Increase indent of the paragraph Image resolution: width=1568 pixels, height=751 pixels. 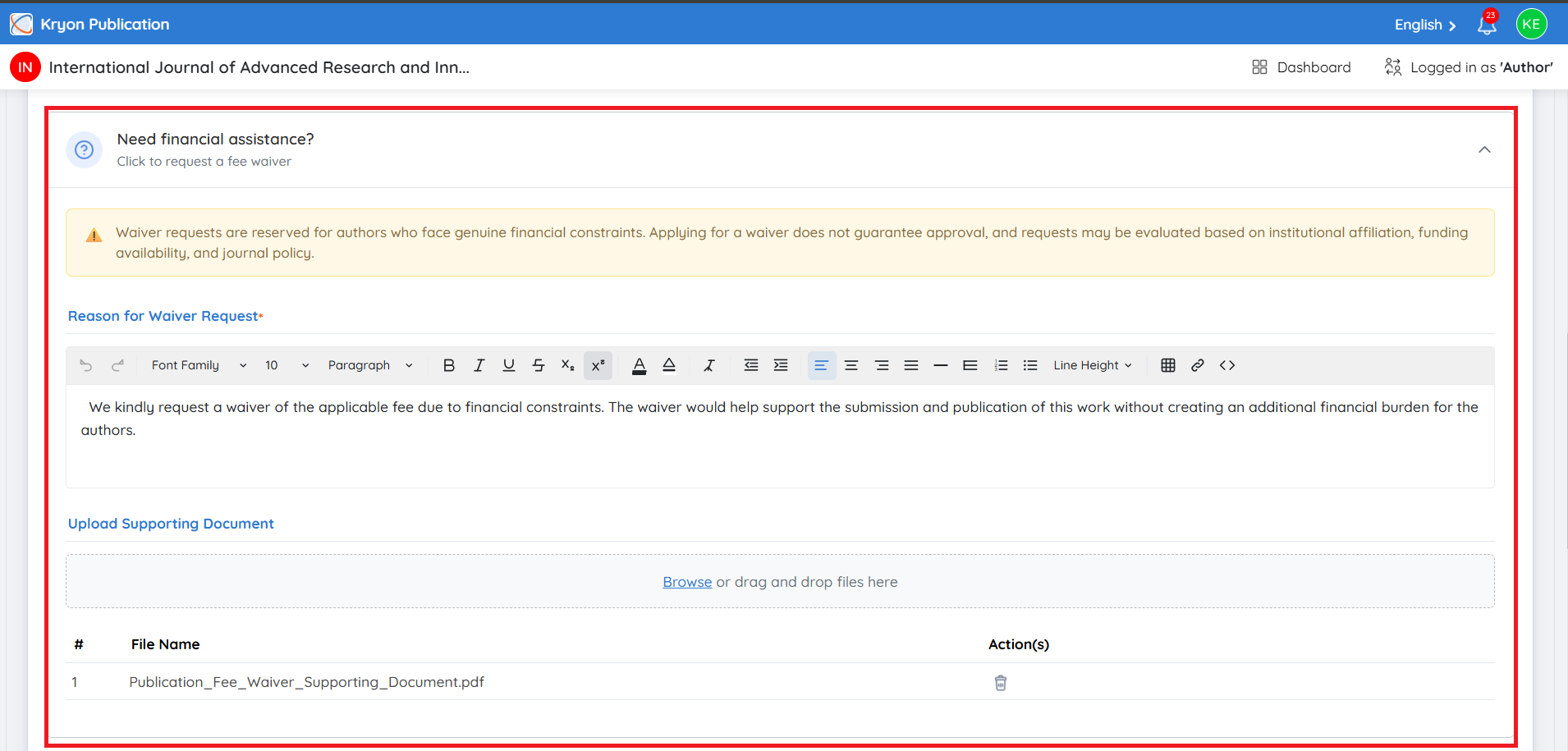point(781,365)
